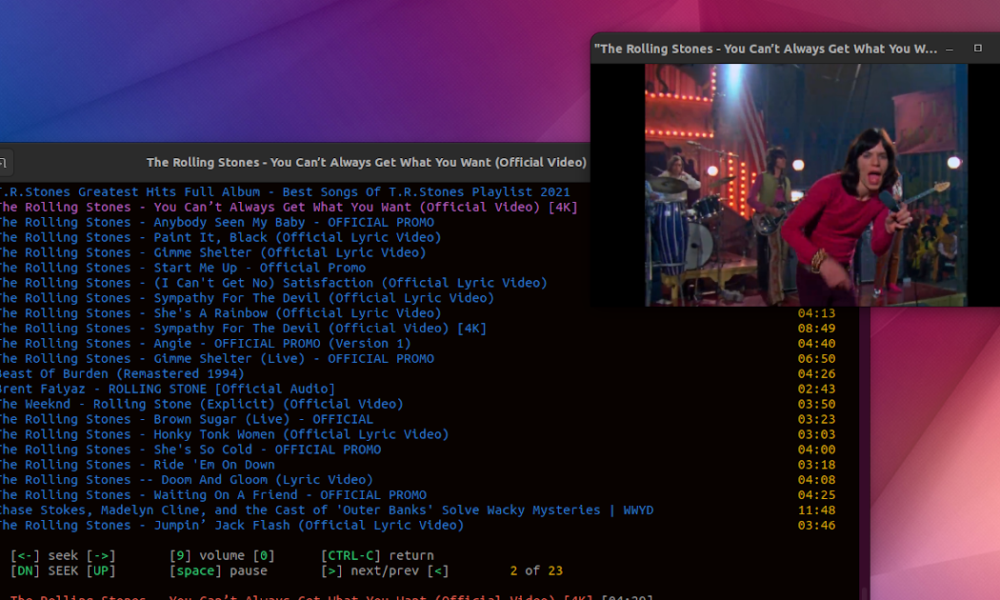Select 'Sympathy For The Devil (Official Video) [4K]' row
The height and width of the screenshot is (600, 1000).
pyautogui.click(x=244, y=328)
